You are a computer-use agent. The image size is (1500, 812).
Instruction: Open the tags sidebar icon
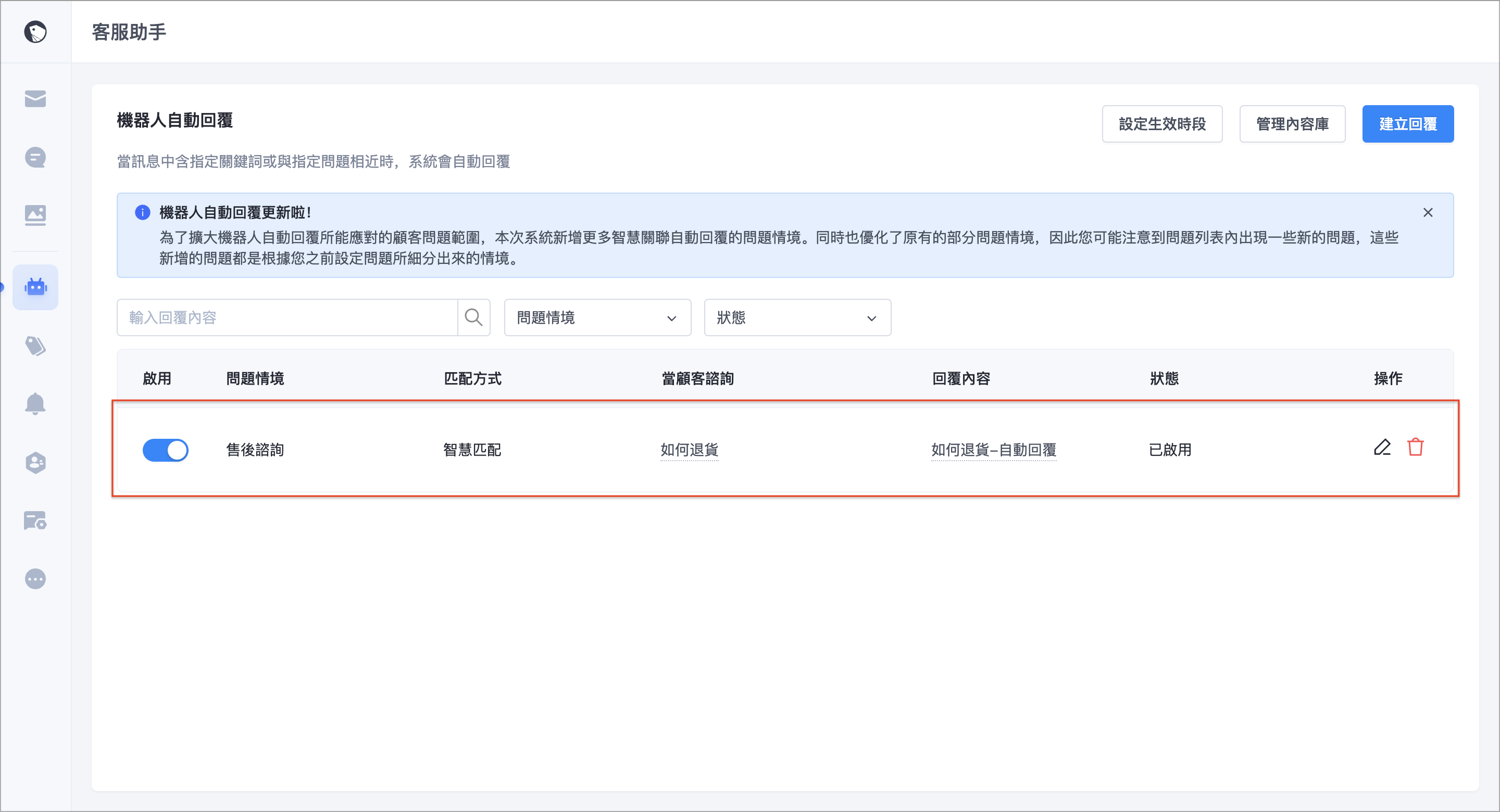[x=35, y=346]
